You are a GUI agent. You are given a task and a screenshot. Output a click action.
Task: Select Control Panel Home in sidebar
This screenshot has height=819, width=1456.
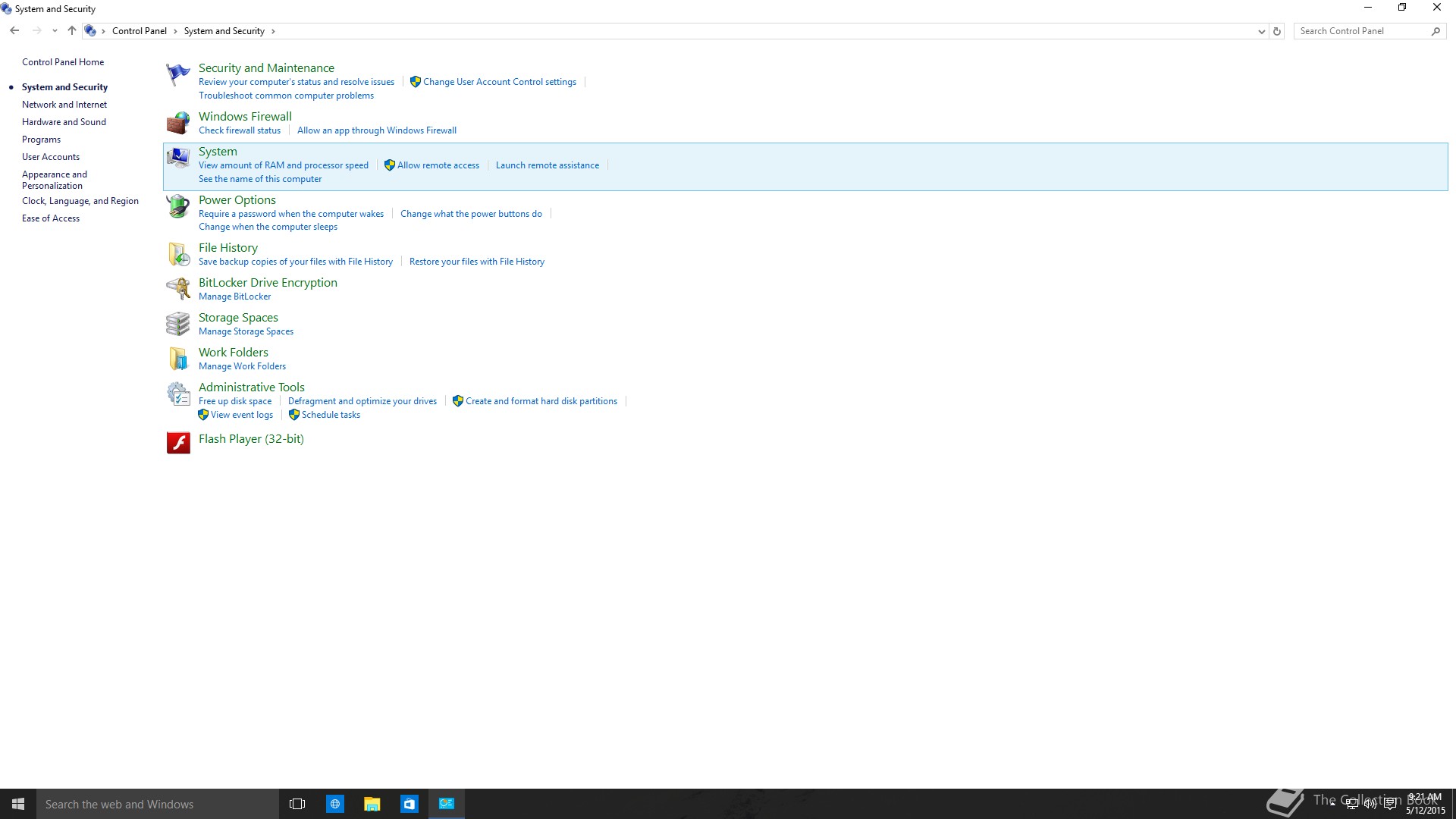[63, 62]
